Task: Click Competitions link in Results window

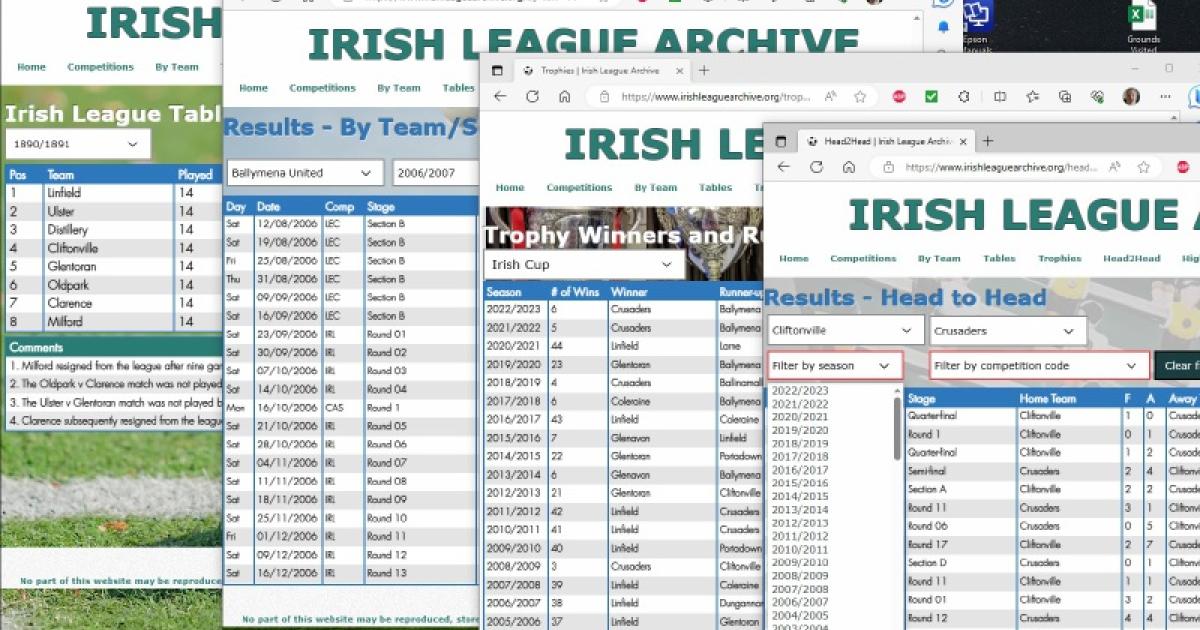Action: point(322,88)
